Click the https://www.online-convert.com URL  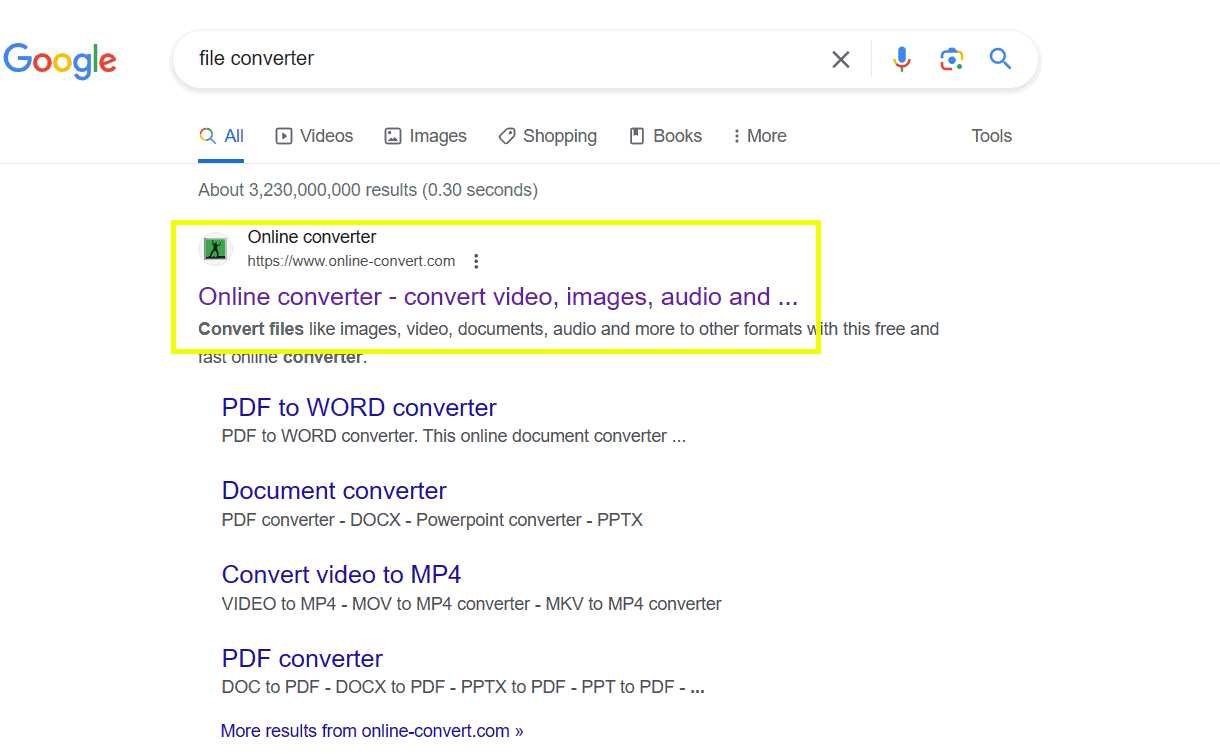point(351,261)
